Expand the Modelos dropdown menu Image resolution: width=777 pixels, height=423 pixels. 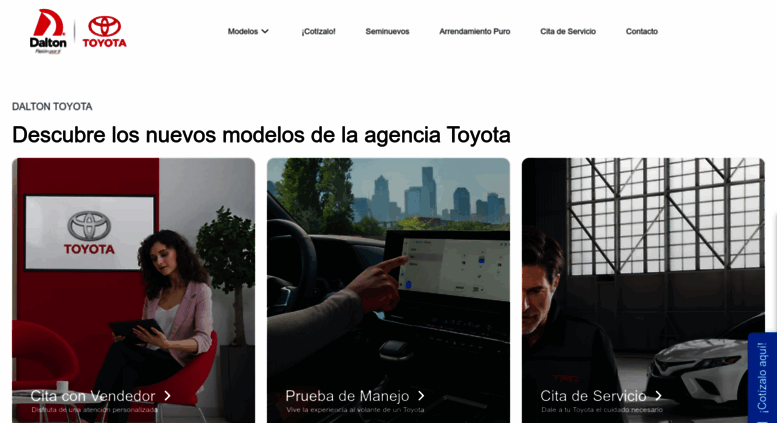248,31
